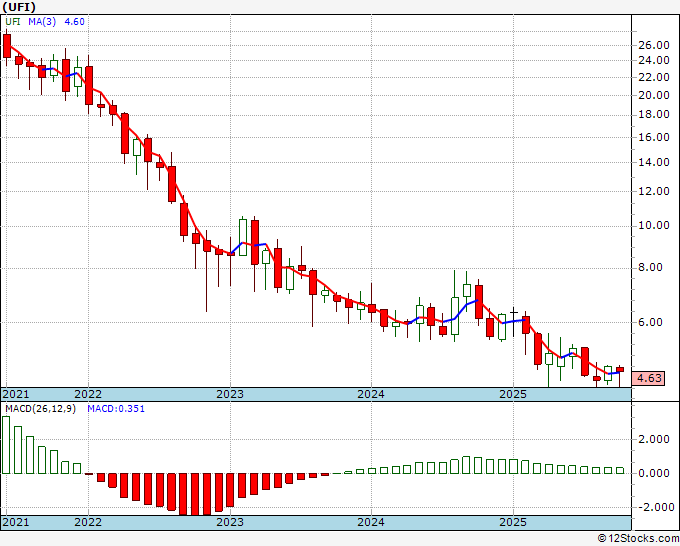
Task: Click the 12.00 price axis label
Action: (x=654, y=191)
